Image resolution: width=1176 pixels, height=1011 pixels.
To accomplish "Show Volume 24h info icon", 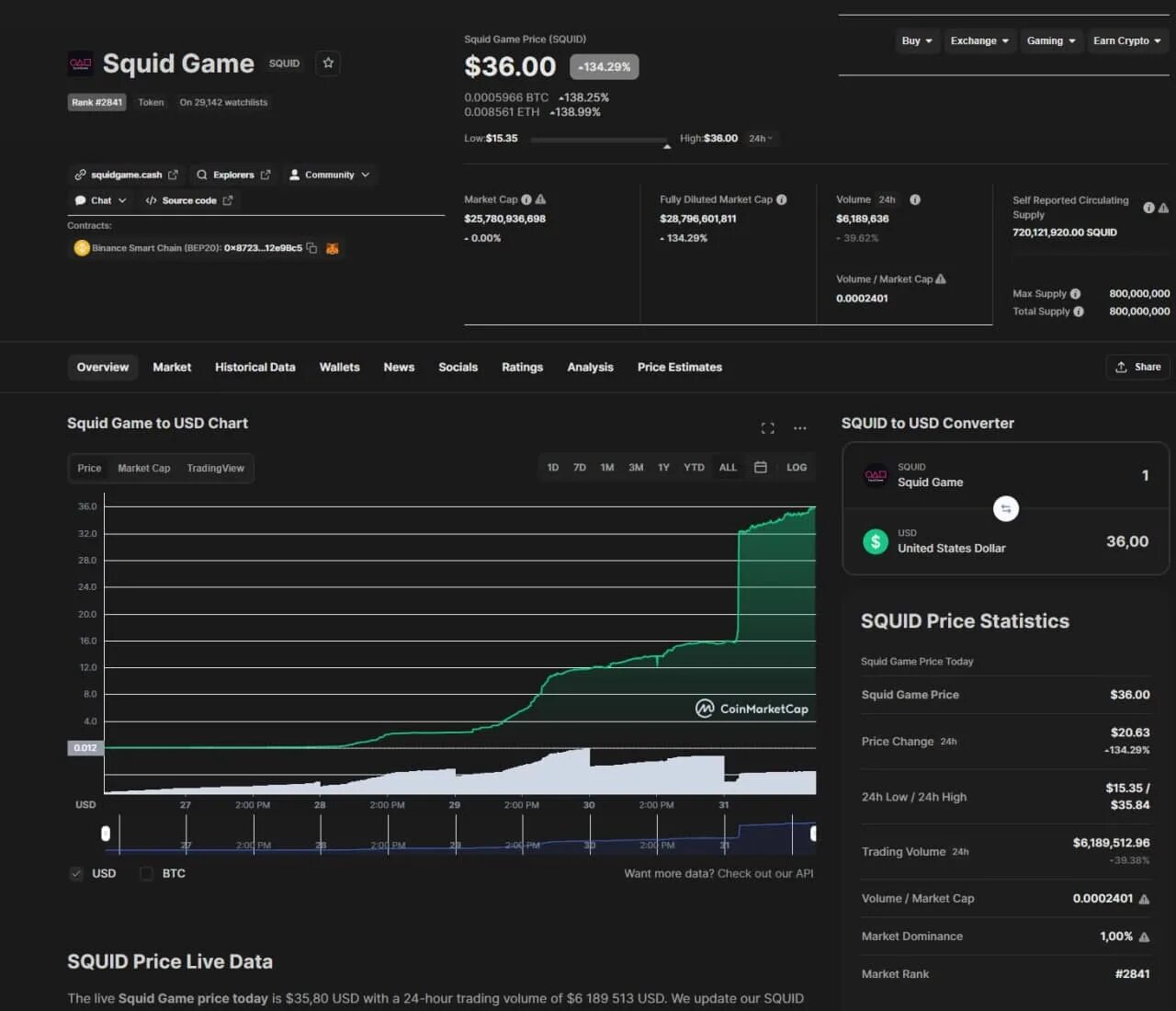I will (915, 199).
